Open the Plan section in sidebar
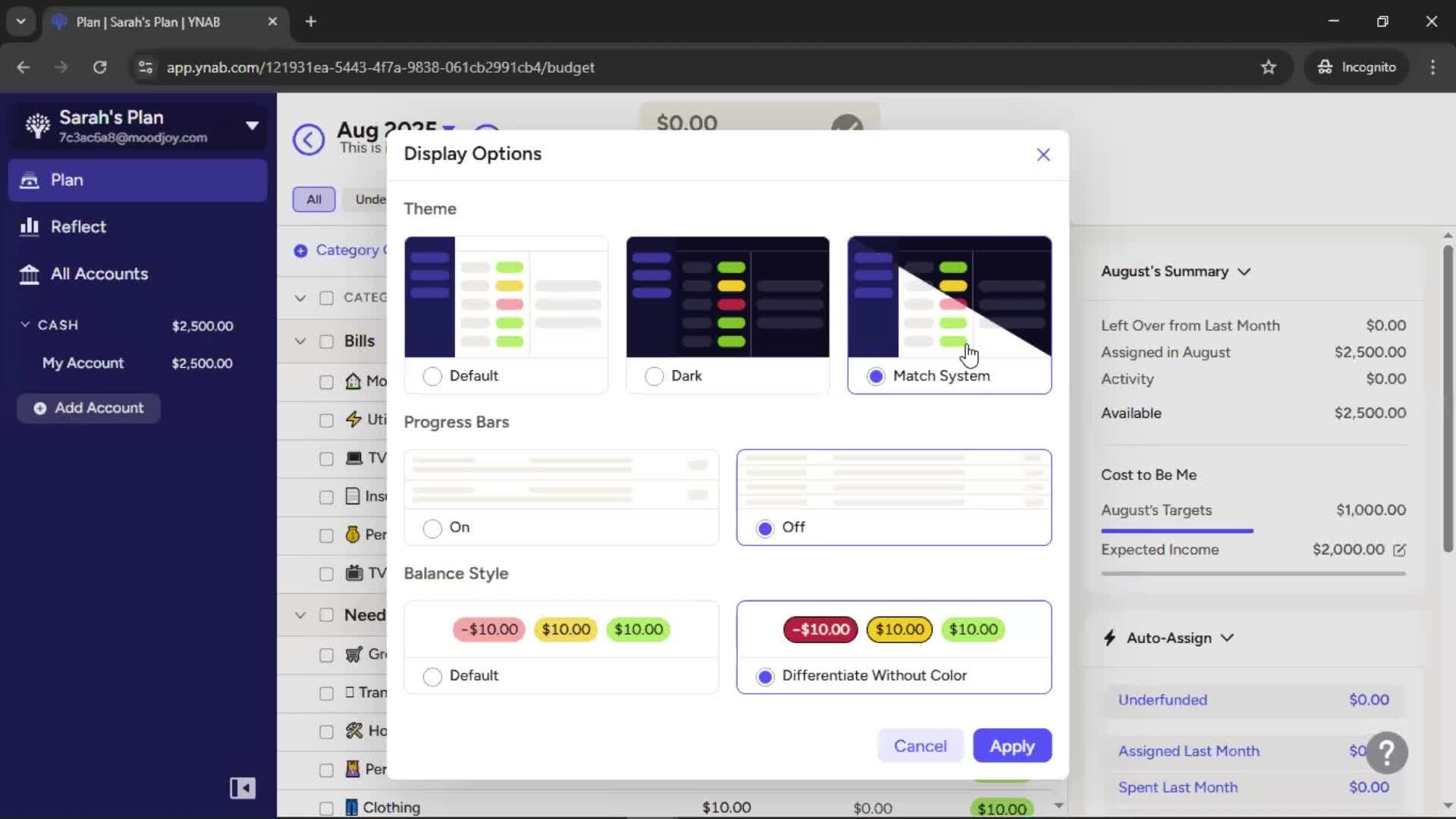The width and height of the screenshot is (1456, 819). (x=137, y=180)
